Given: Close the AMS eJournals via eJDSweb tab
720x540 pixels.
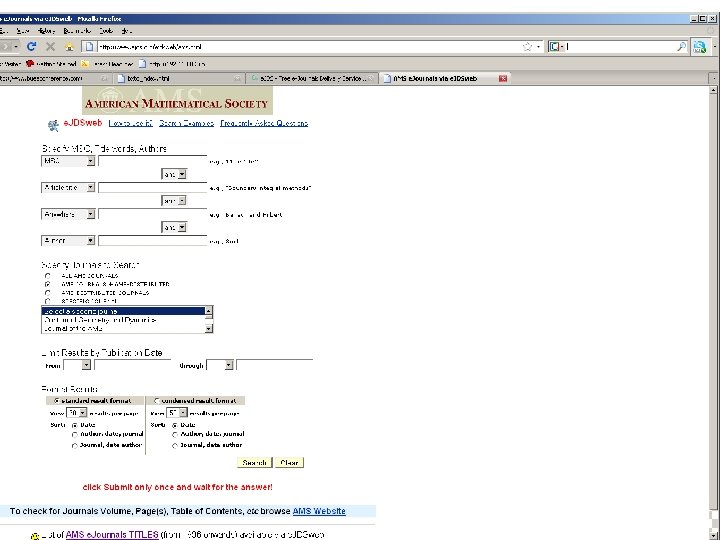Looking at the screenshot, I should [503, 79].
